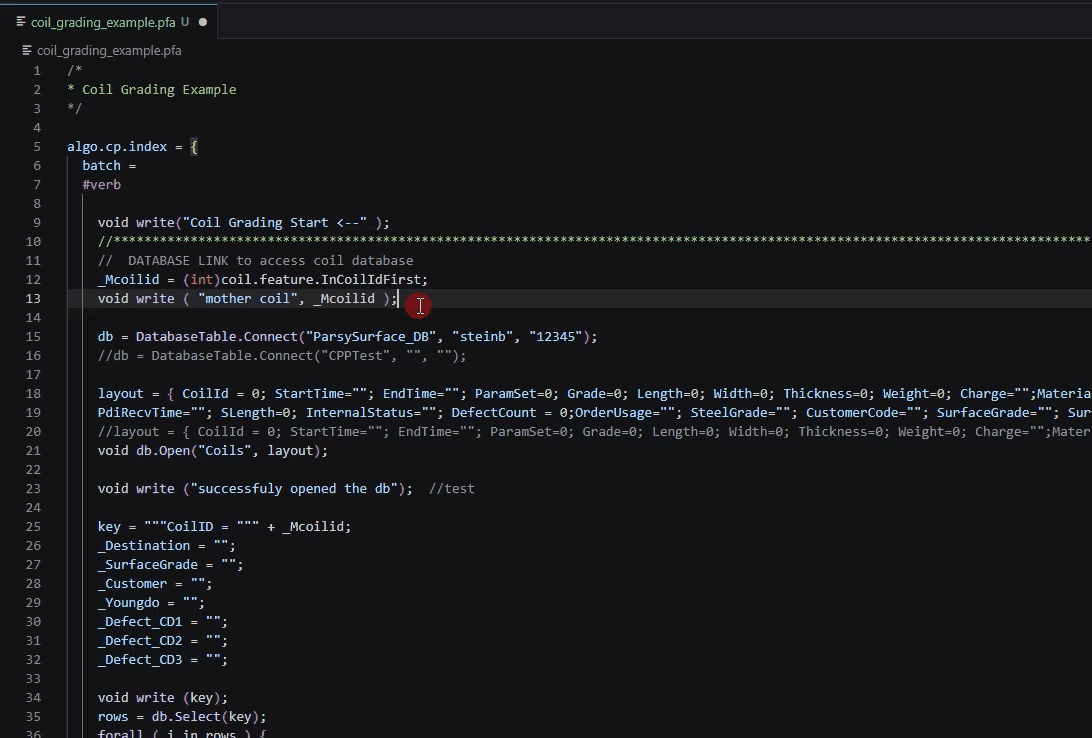Click the "_SurfaceGrade" variable on line 27
The image size is (1092, 738).
click(148, 565)
